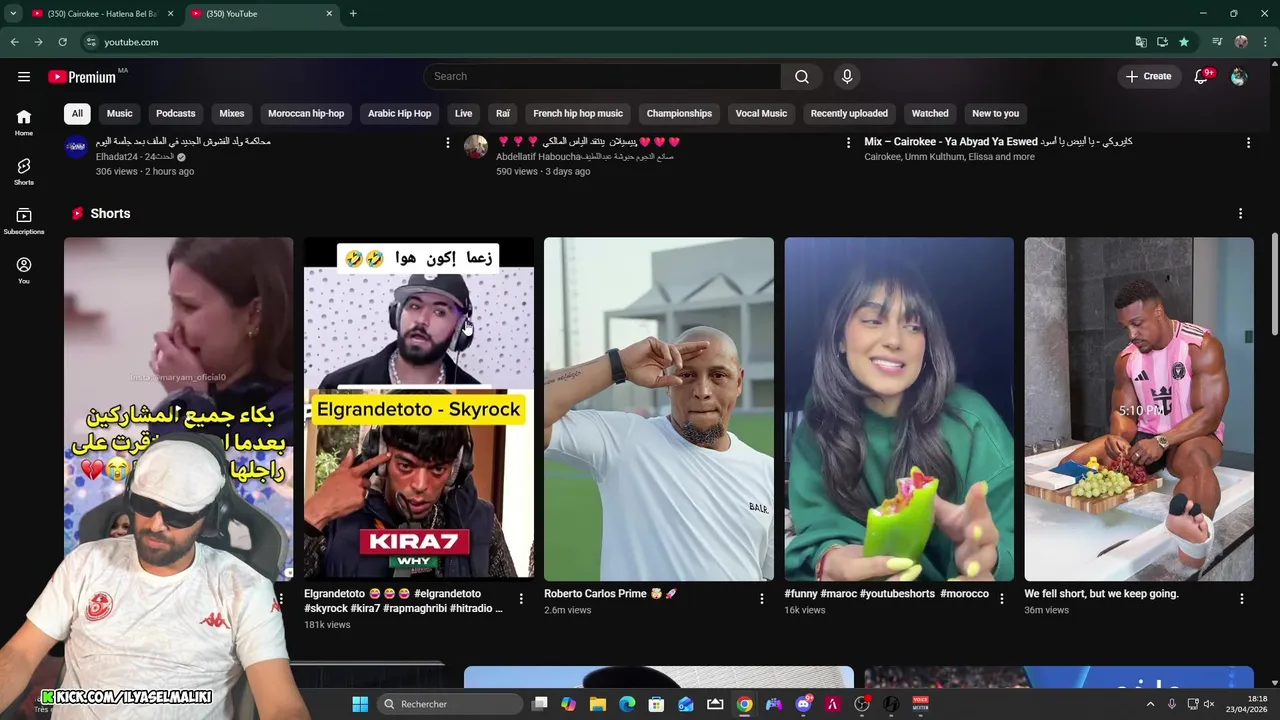Open options for Elgrandetoto short
The height and width of the screenshot is (720, 1280).
pyautogui.click(x=521, y=599)
